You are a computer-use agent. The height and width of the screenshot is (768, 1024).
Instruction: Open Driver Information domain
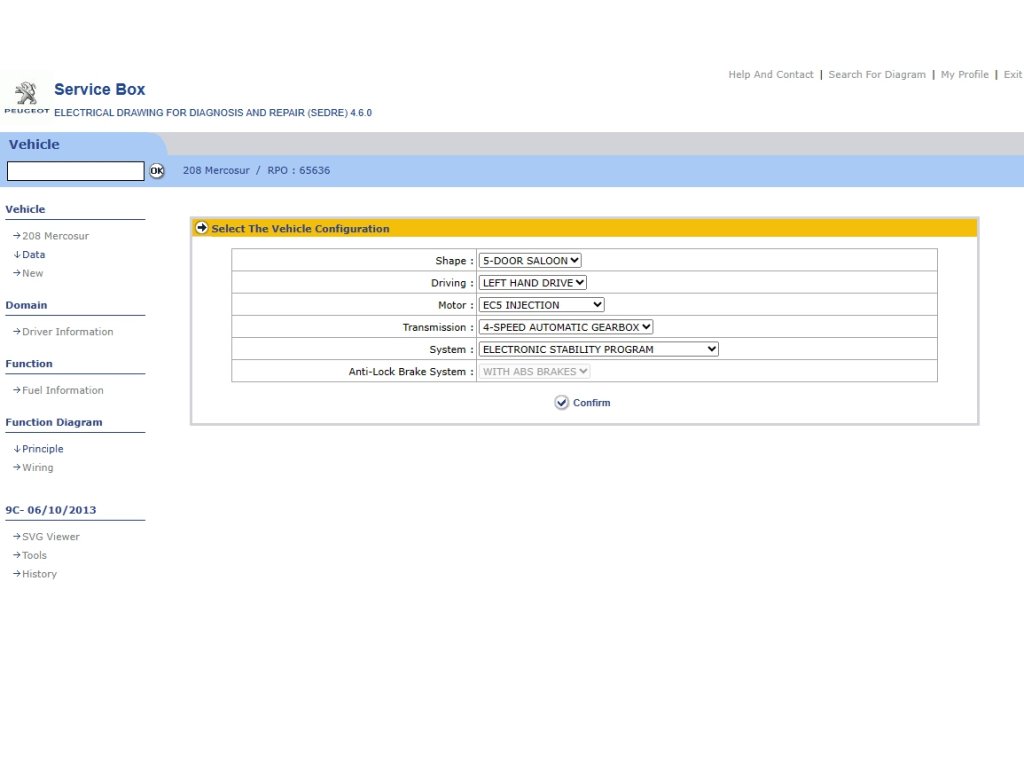point(67,332)
